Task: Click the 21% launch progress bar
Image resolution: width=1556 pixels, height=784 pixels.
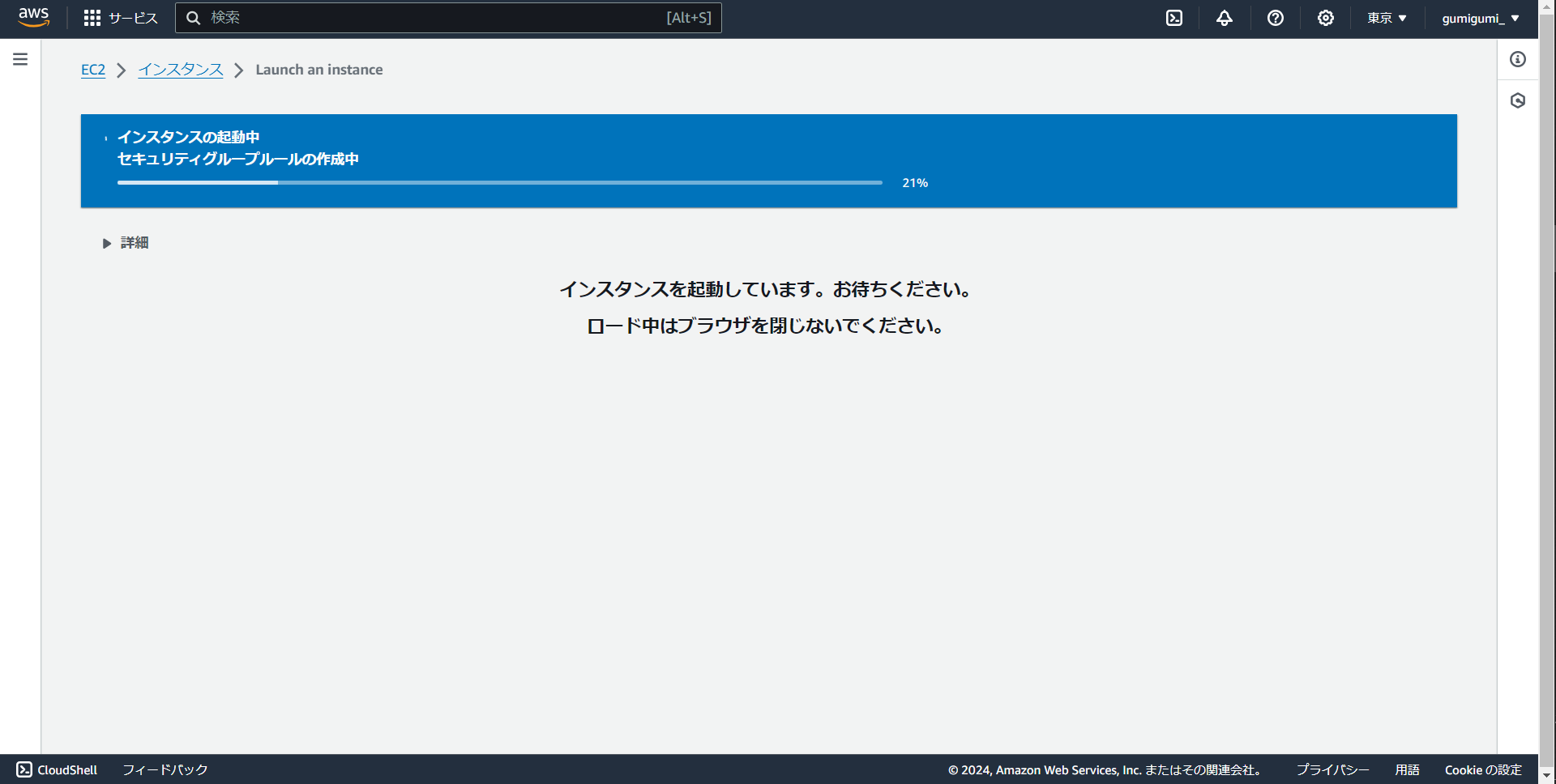Action: coord(499,182)
